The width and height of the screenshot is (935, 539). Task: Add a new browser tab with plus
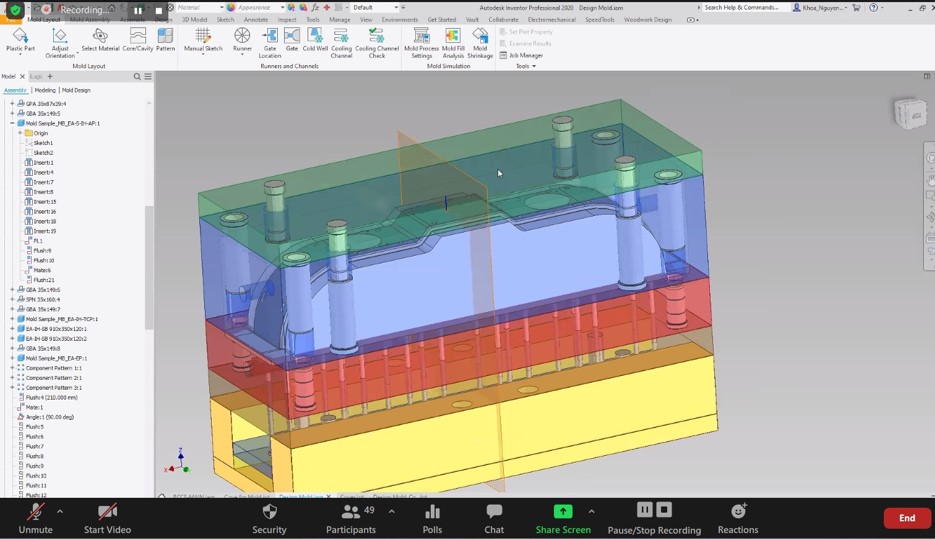click(x=50, y=76)
